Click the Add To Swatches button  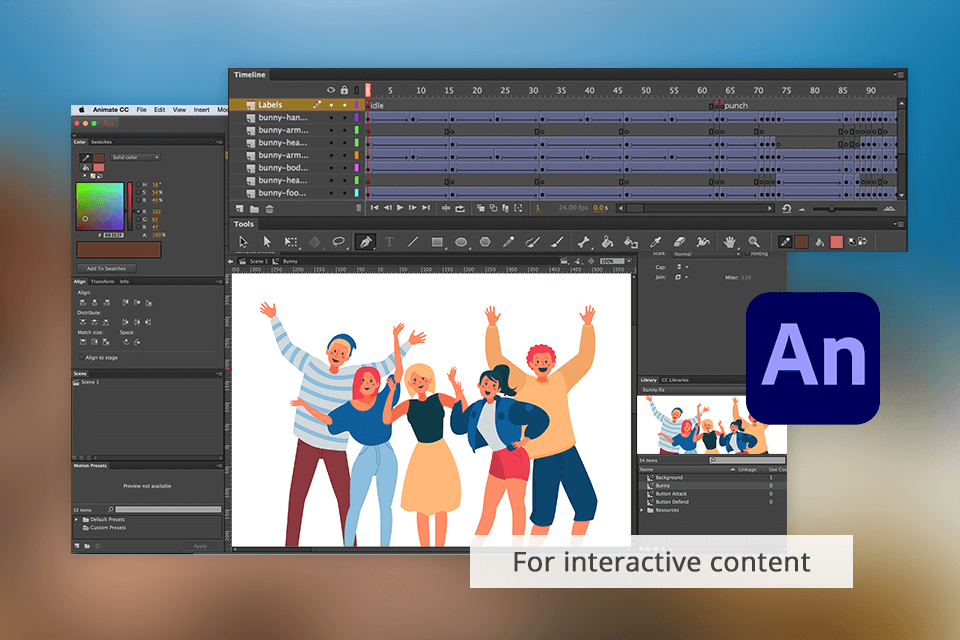point(107,268)
